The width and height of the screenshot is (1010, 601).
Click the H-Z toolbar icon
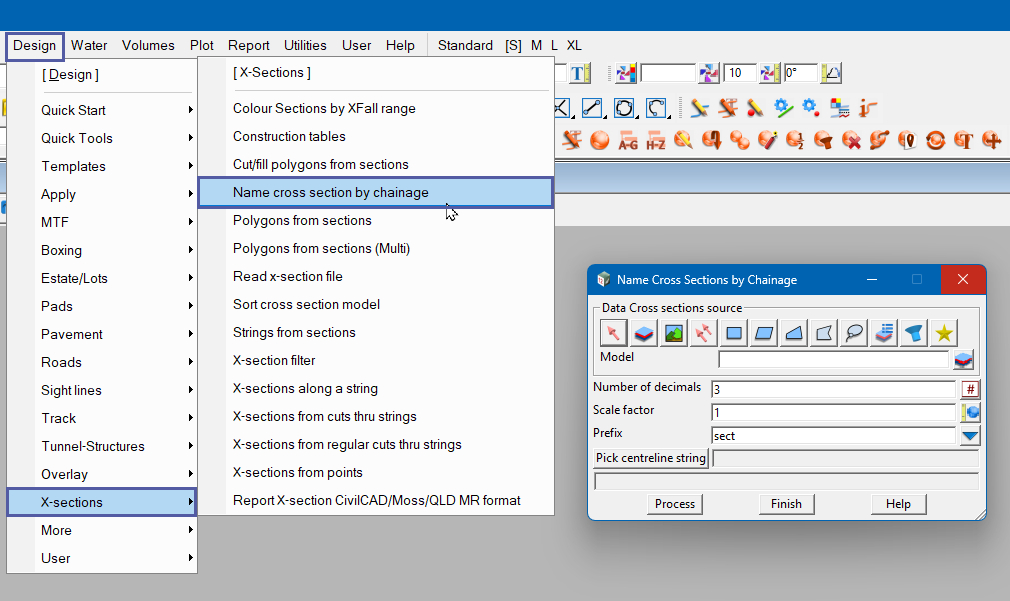[656, 140]
